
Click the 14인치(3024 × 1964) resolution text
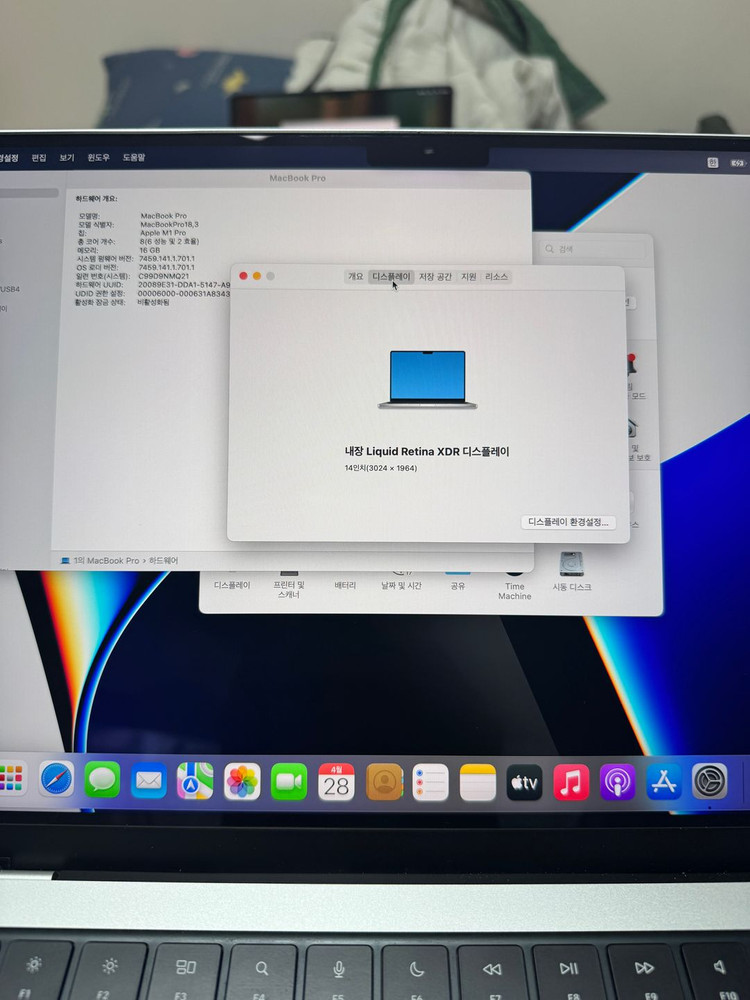click(381, 468)
